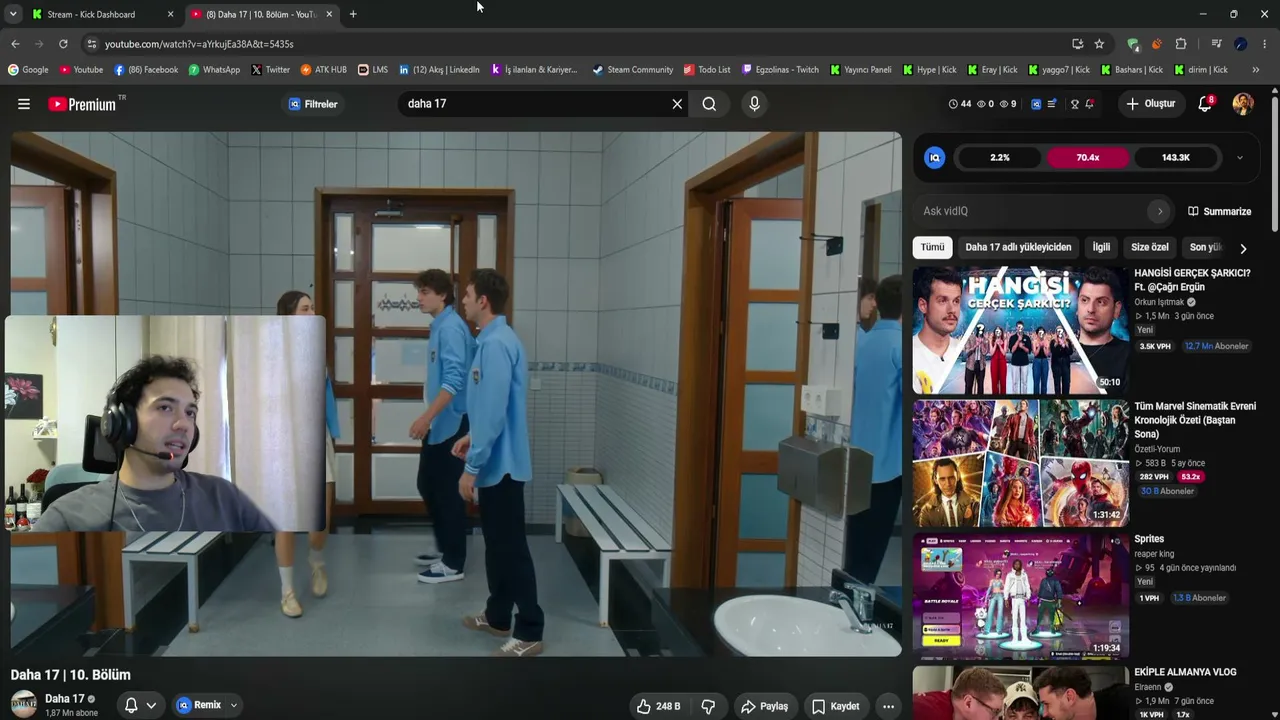The image size is (1280, 720).
Task: Open YouTube notifications bell
Action: click(1206, 104)
